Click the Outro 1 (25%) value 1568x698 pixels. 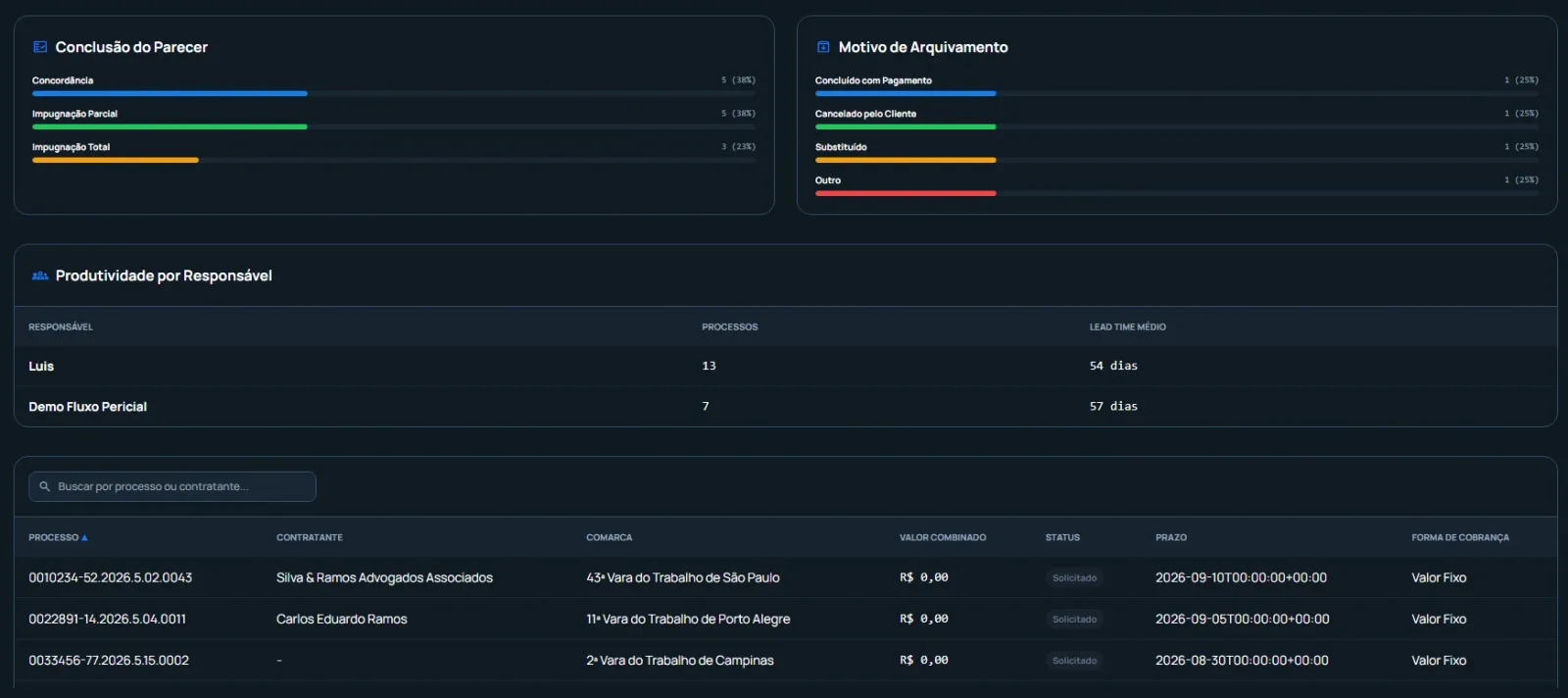(x=1521, y=180)
